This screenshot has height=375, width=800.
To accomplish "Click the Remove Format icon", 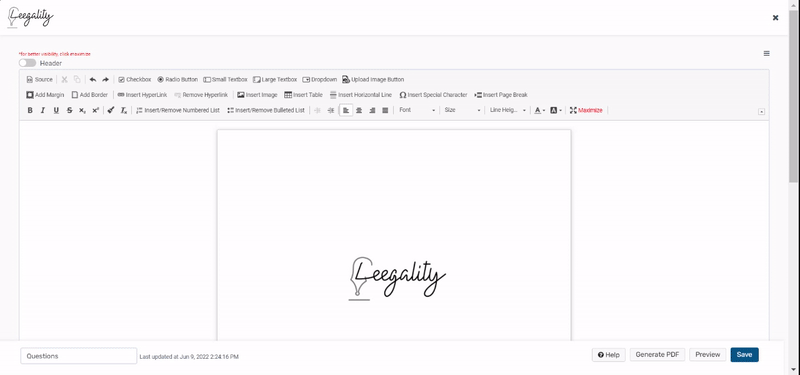I will 124,110.
